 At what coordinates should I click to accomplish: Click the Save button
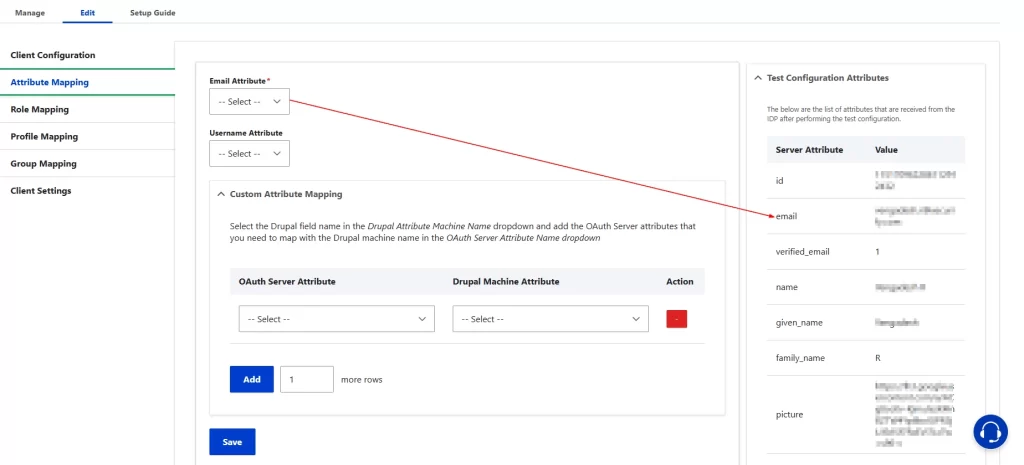coord(232,441)
